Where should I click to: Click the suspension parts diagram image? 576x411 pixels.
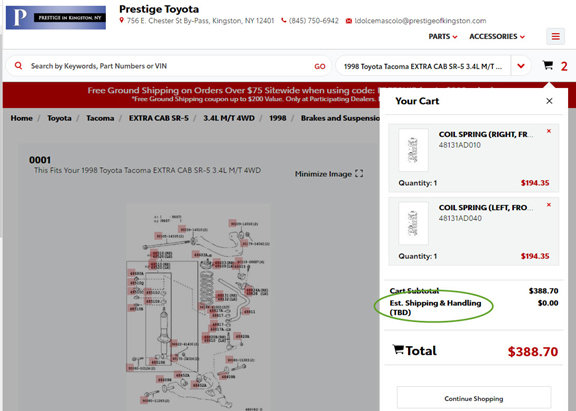tap(198, 307)
